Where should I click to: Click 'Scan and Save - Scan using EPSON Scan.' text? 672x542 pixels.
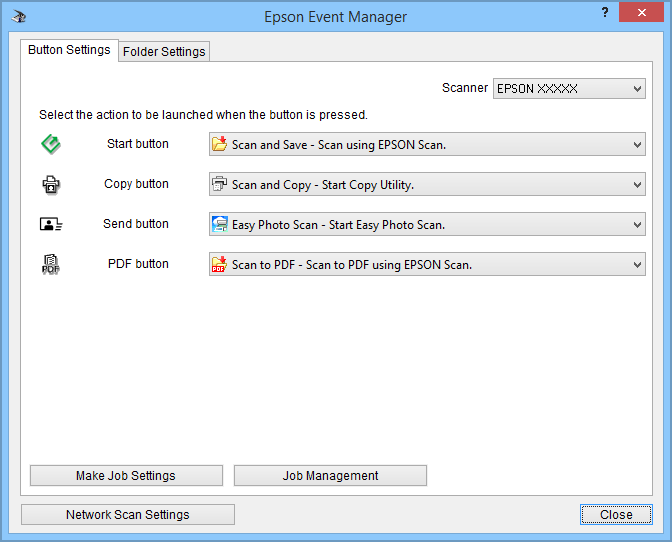pyautogui.click(x=339, y=145)
